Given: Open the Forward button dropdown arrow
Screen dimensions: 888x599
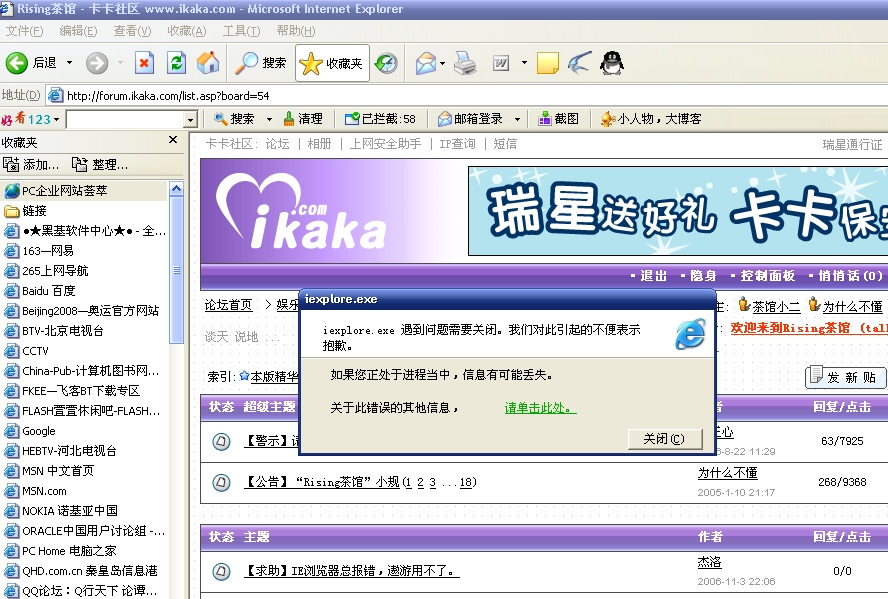Looking at the screenshot, I should click(x=120, y=63).
